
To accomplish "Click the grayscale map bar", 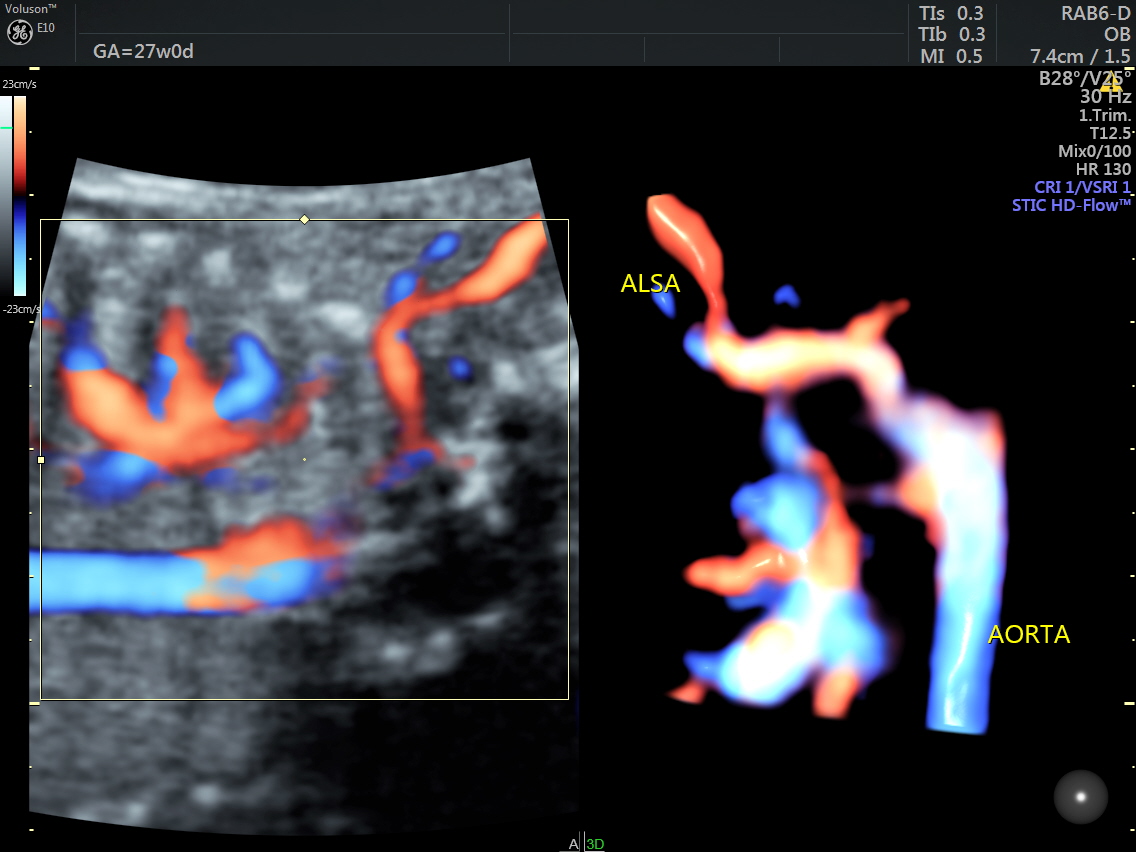I will [6, 196].
